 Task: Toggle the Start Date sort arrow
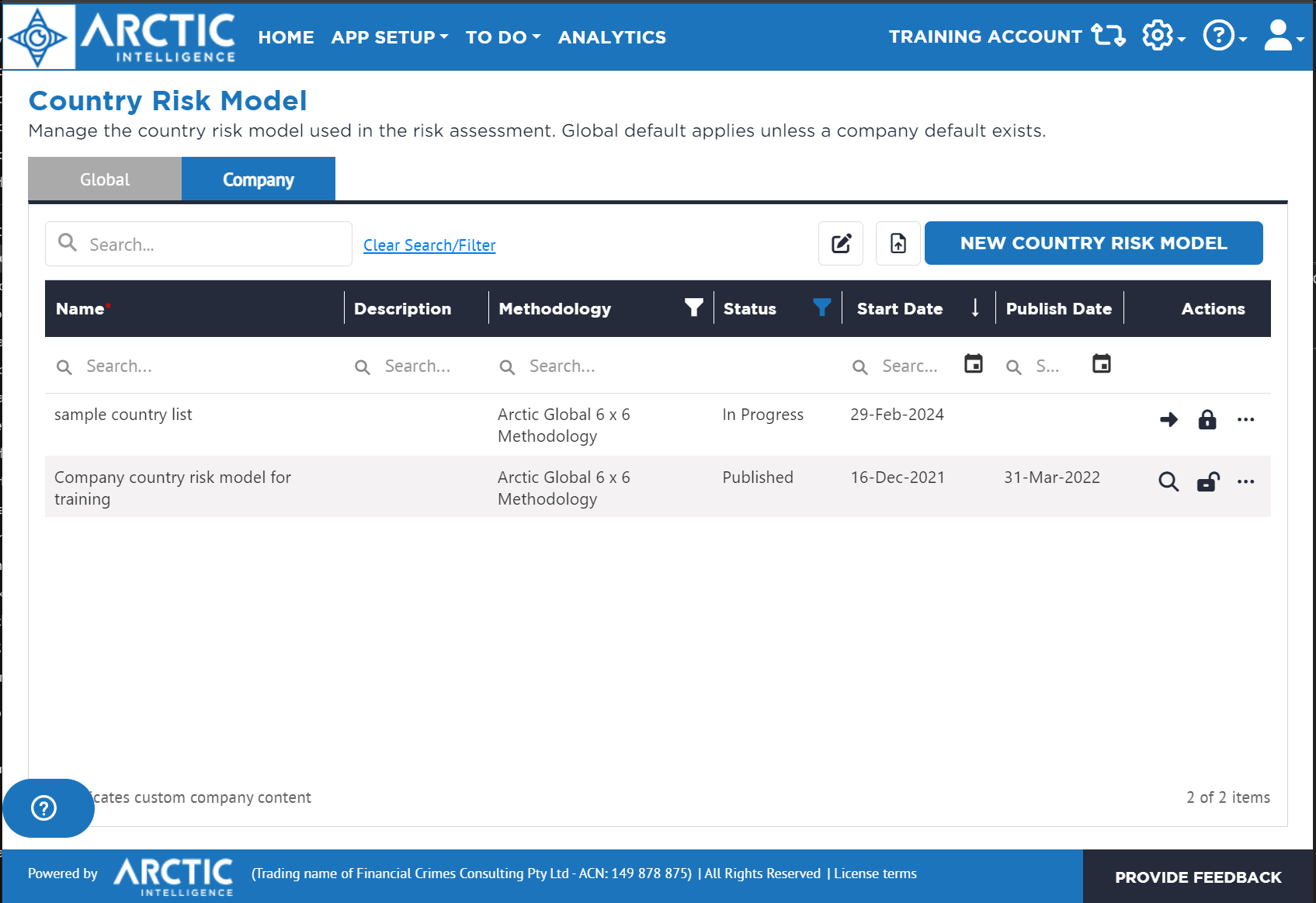click(975, 308)
